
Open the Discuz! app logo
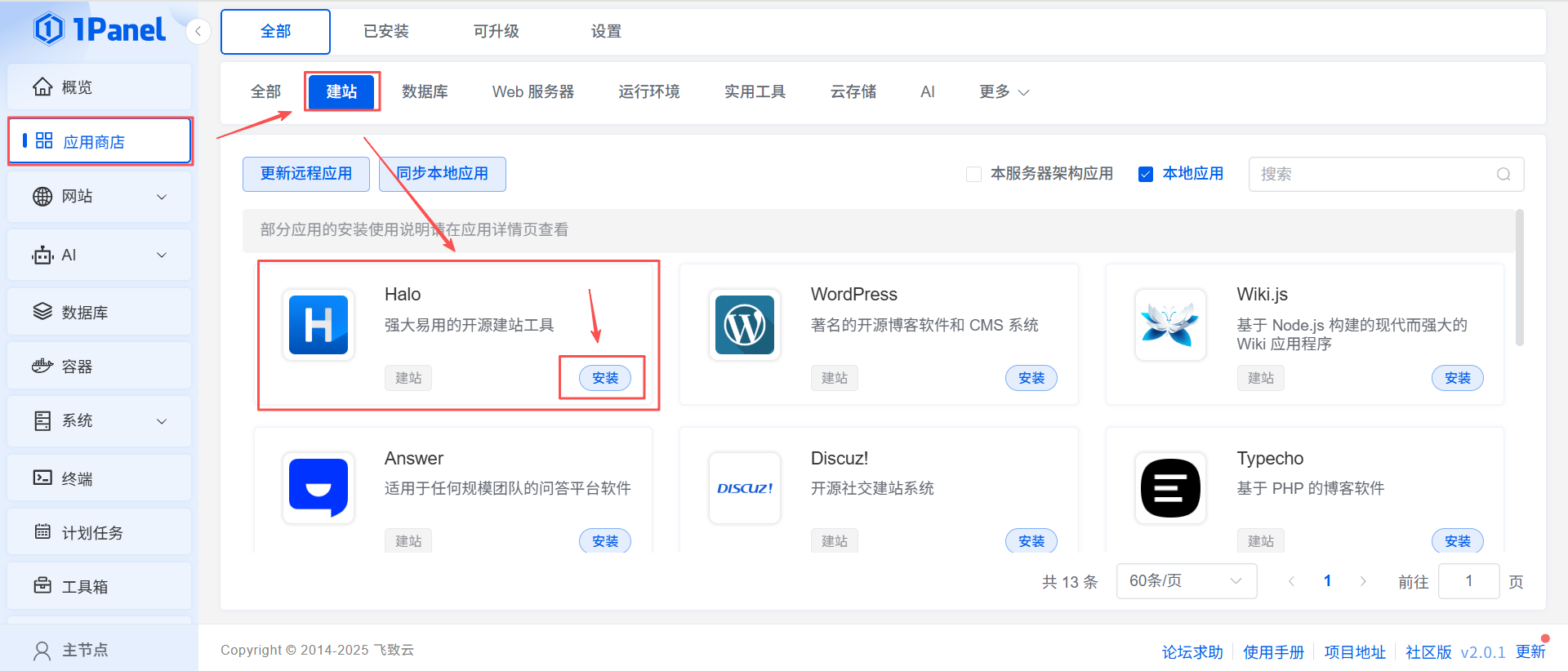(x=745, y=488)
